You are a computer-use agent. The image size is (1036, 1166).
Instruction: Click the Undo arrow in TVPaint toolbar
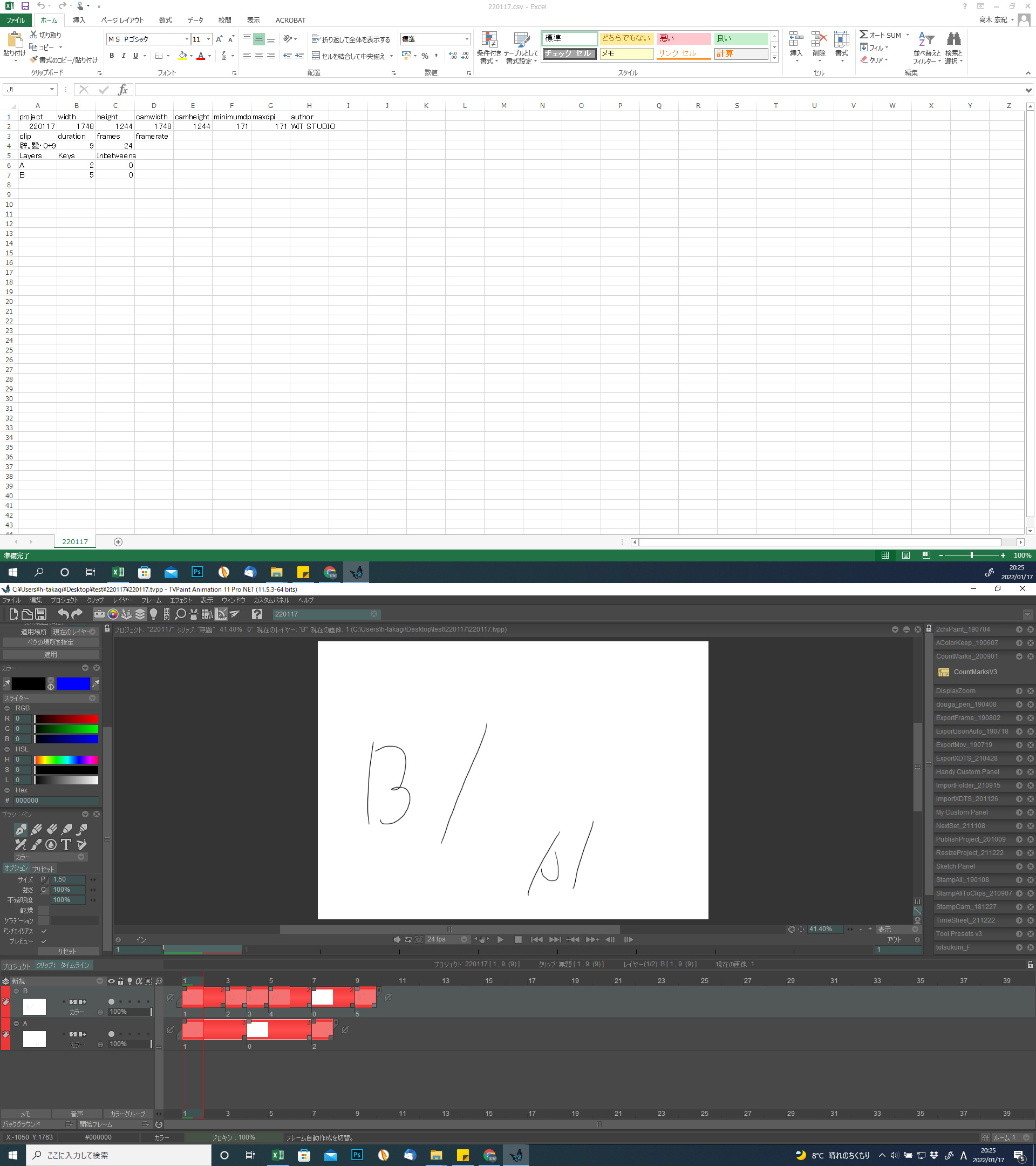(x=63, y=614)
